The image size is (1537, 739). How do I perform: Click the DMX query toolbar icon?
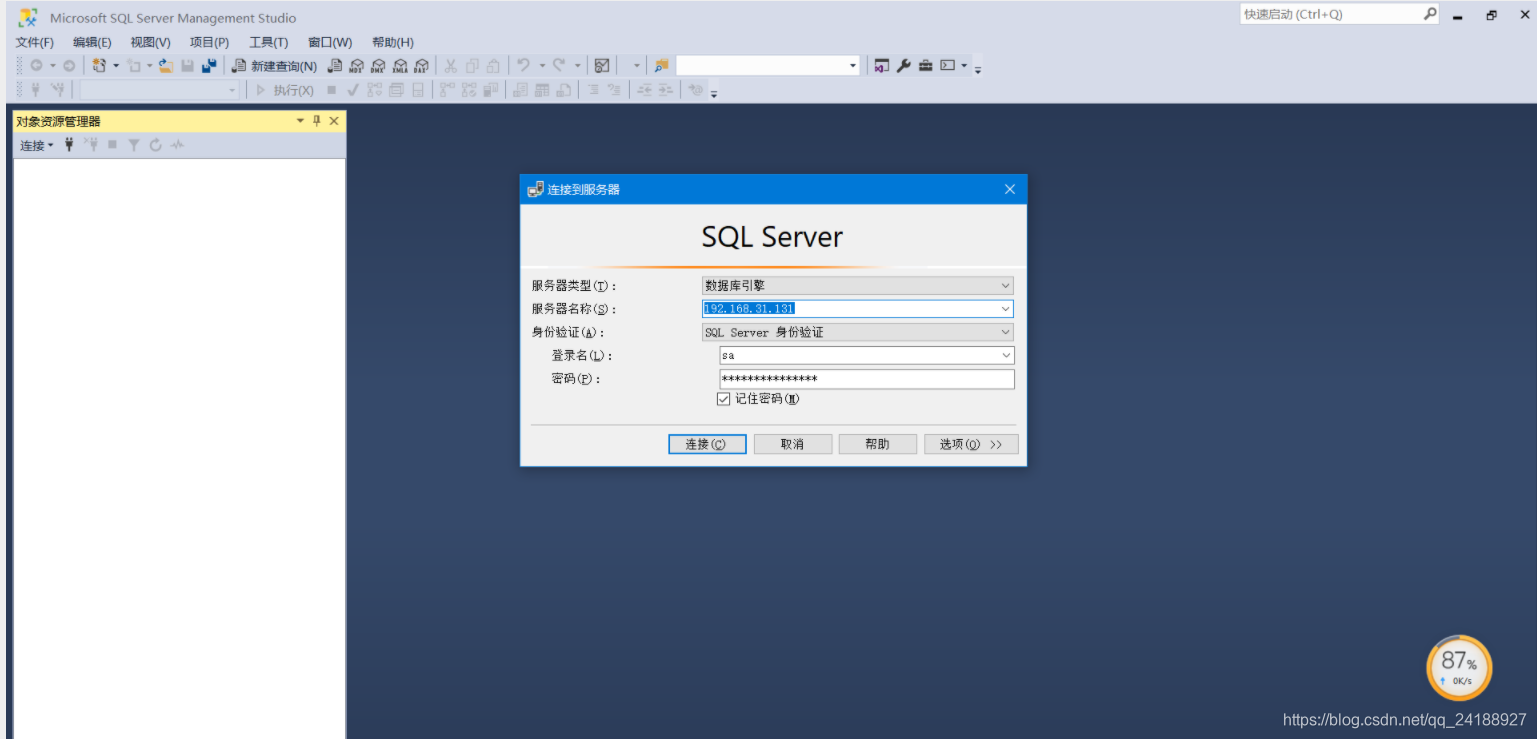point(378,66)
